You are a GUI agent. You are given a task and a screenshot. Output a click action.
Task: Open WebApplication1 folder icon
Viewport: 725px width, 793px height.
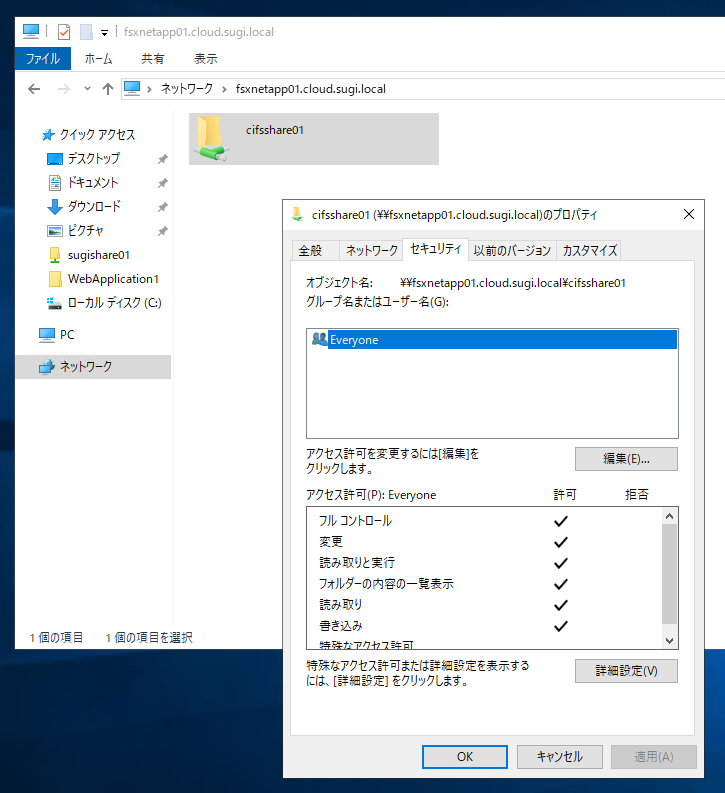pos(55,279)
